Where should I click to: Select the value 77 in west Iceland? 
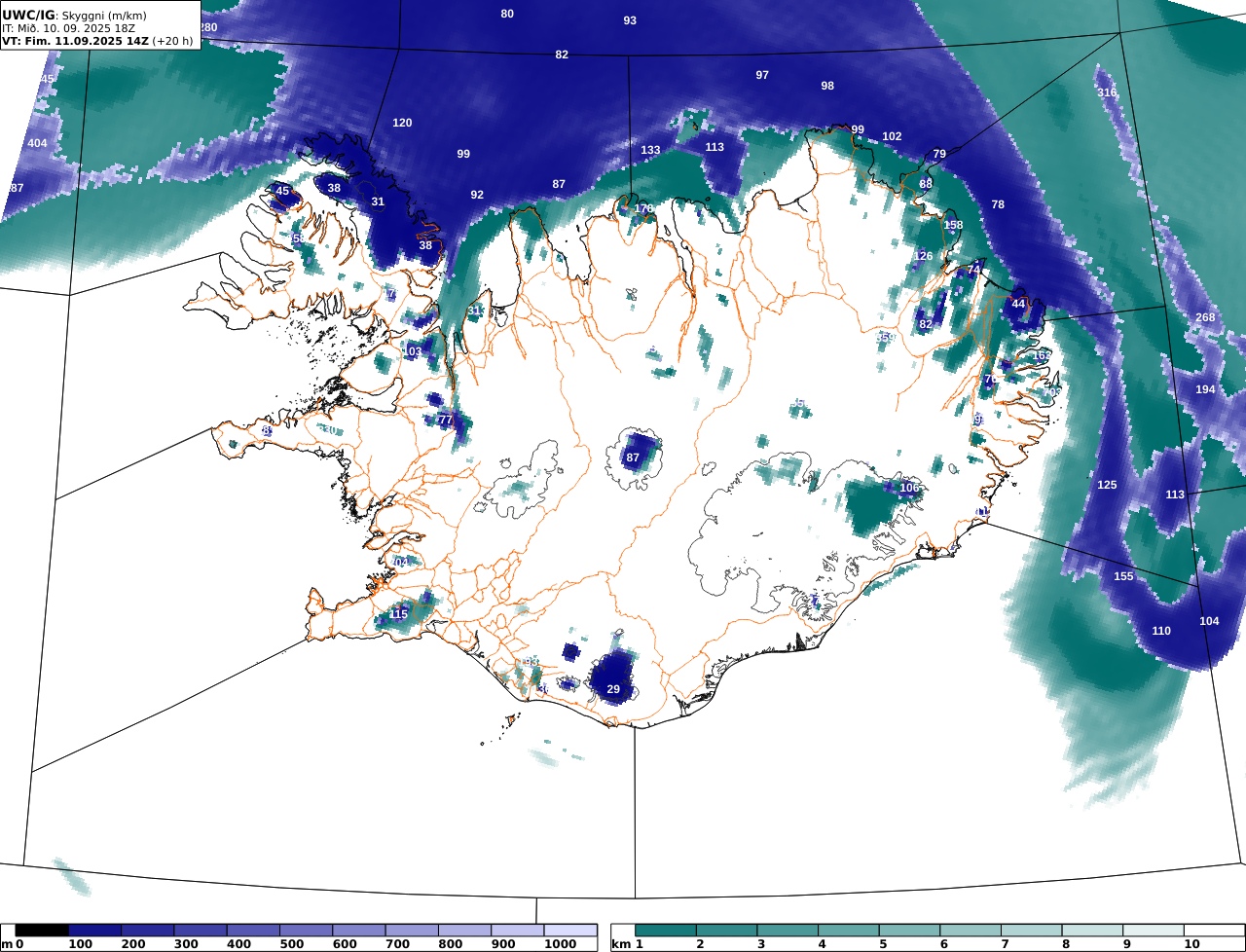[445, 420]
